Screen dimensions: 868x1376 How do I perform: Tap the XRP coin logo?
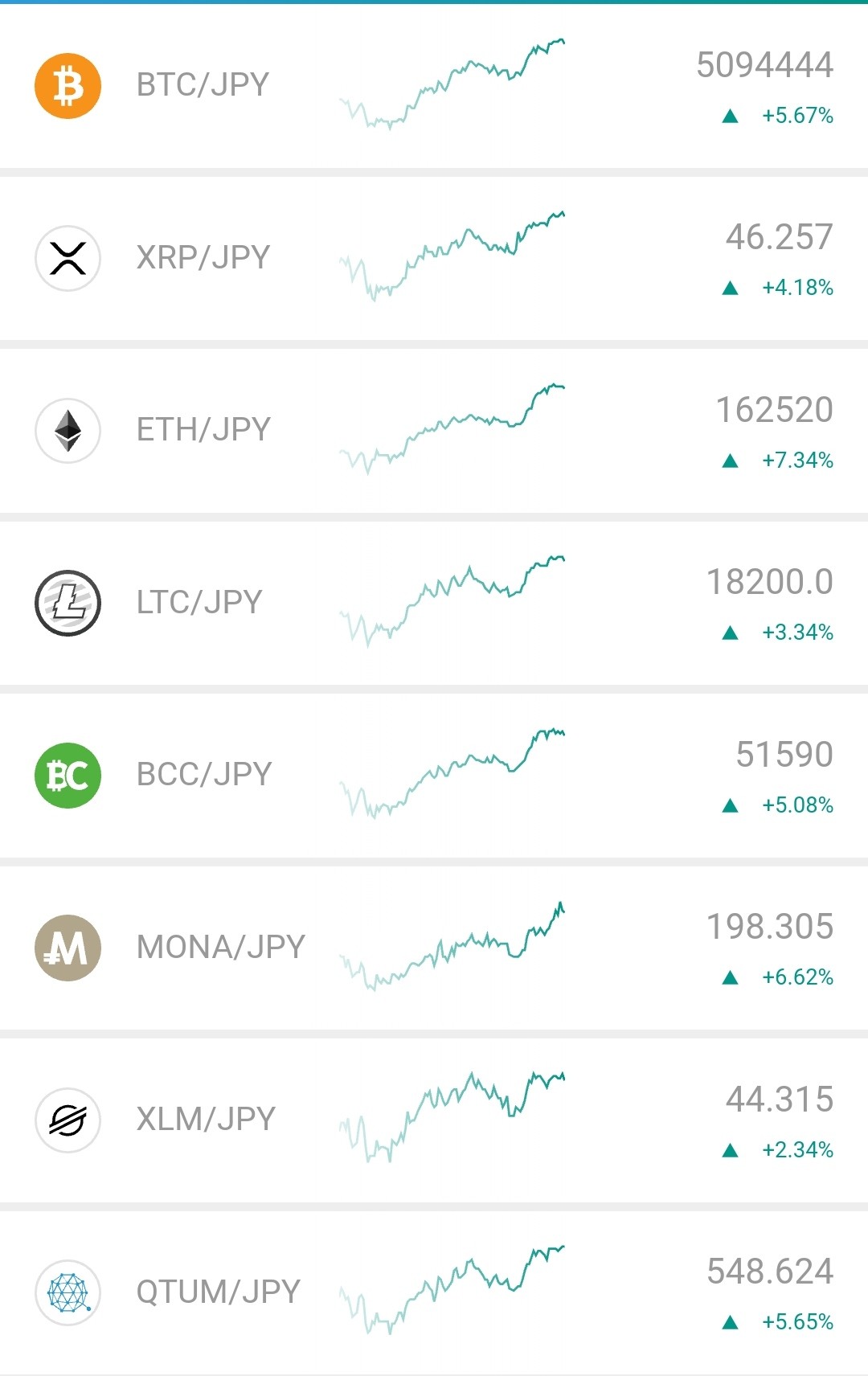pos(68,258)
